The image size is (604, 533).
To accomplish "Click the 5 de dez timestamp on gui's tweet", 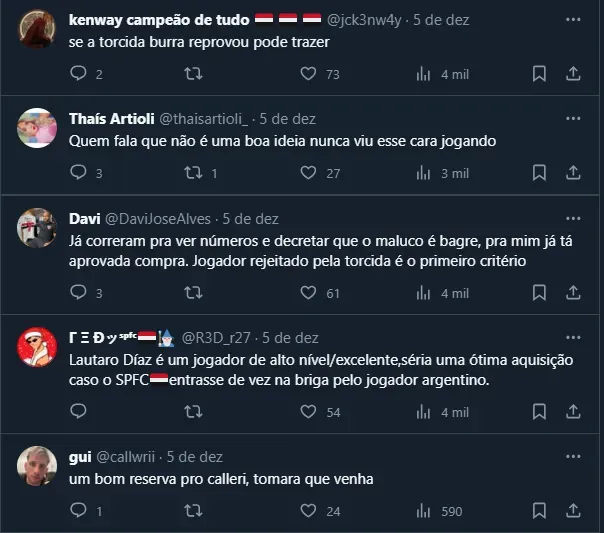I will [195, 456].
